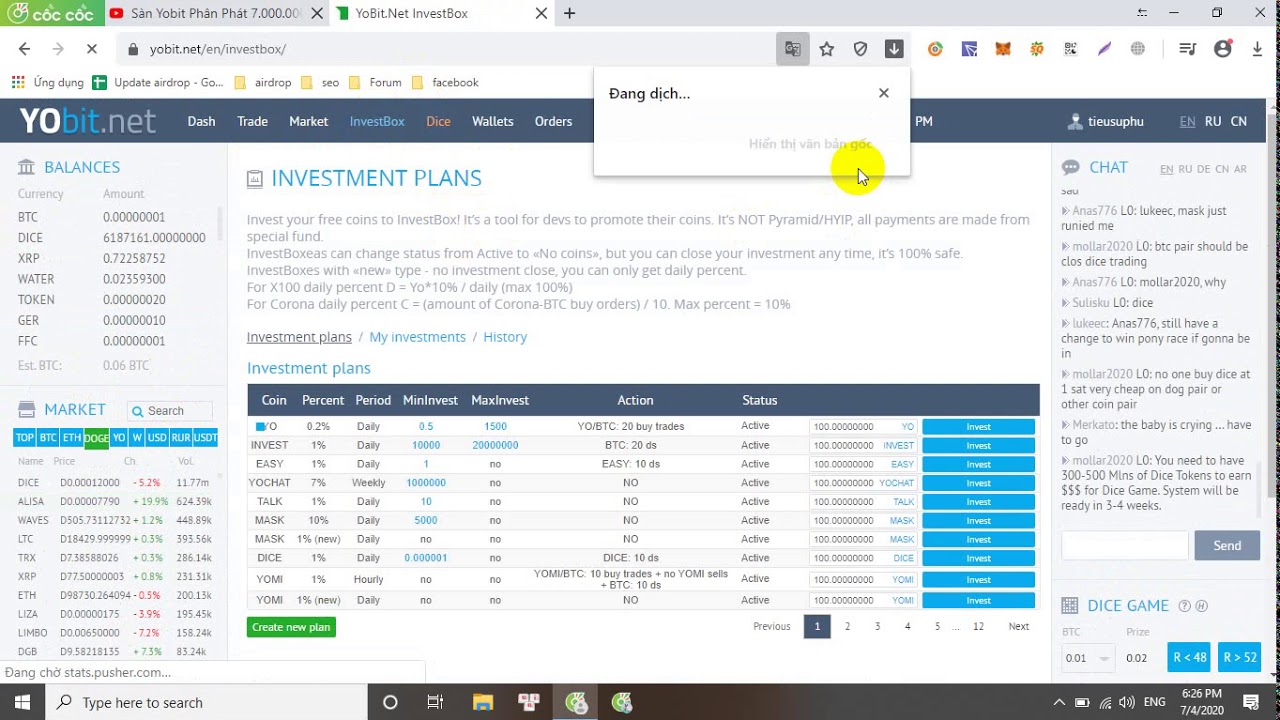Stop page loading with the X button
Viewport: 1280px width, 720px height.
pos(90,49)
